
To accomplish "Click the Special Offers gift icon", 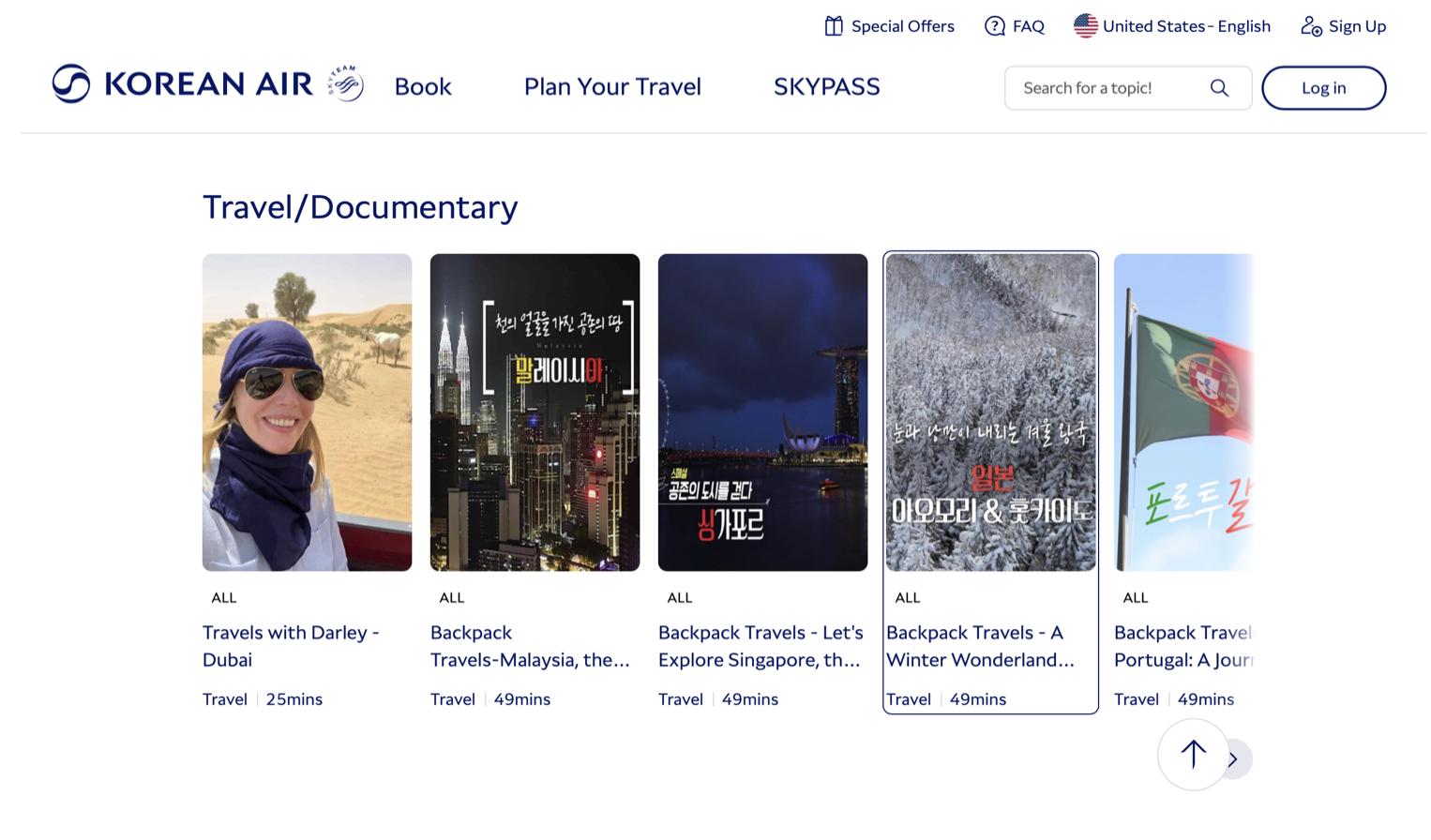I will pyautogui.click(x=834, y=26).
